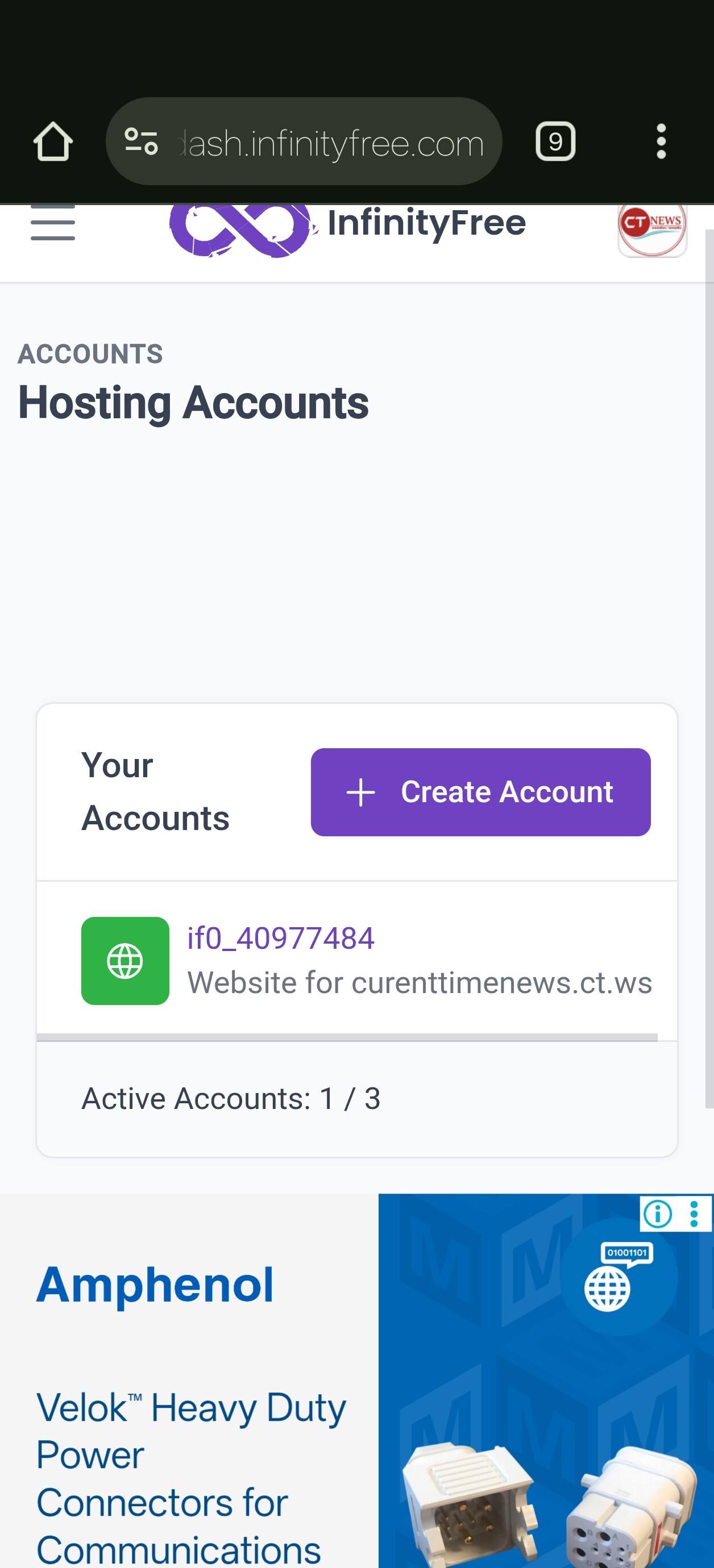Click the dash.infinityfree.com address bar
This screenshot has height=1568, width=714.
click(332, 143)
